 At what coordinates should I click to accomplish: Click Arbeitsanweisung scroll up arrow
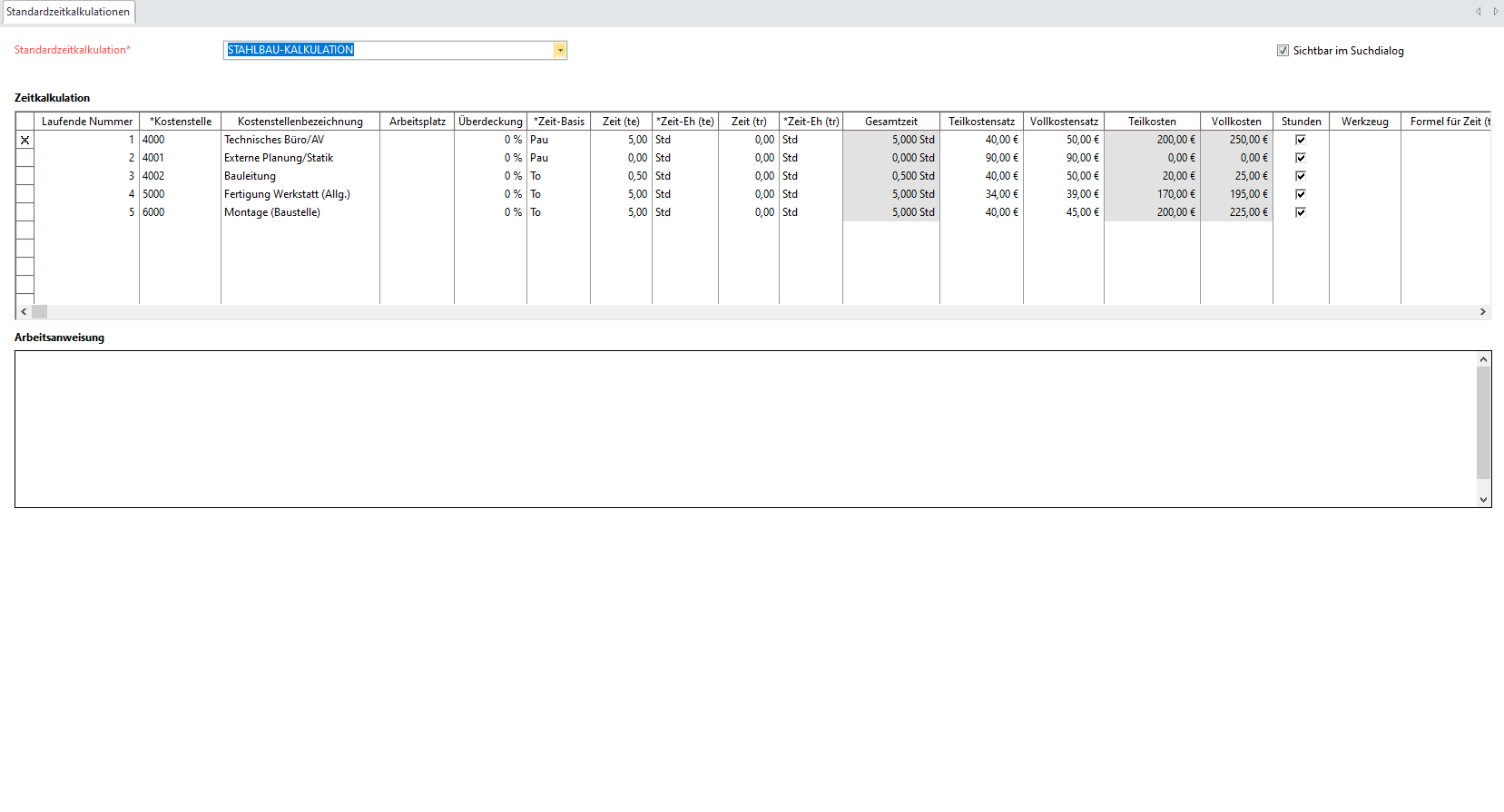tap(1483, 360)
